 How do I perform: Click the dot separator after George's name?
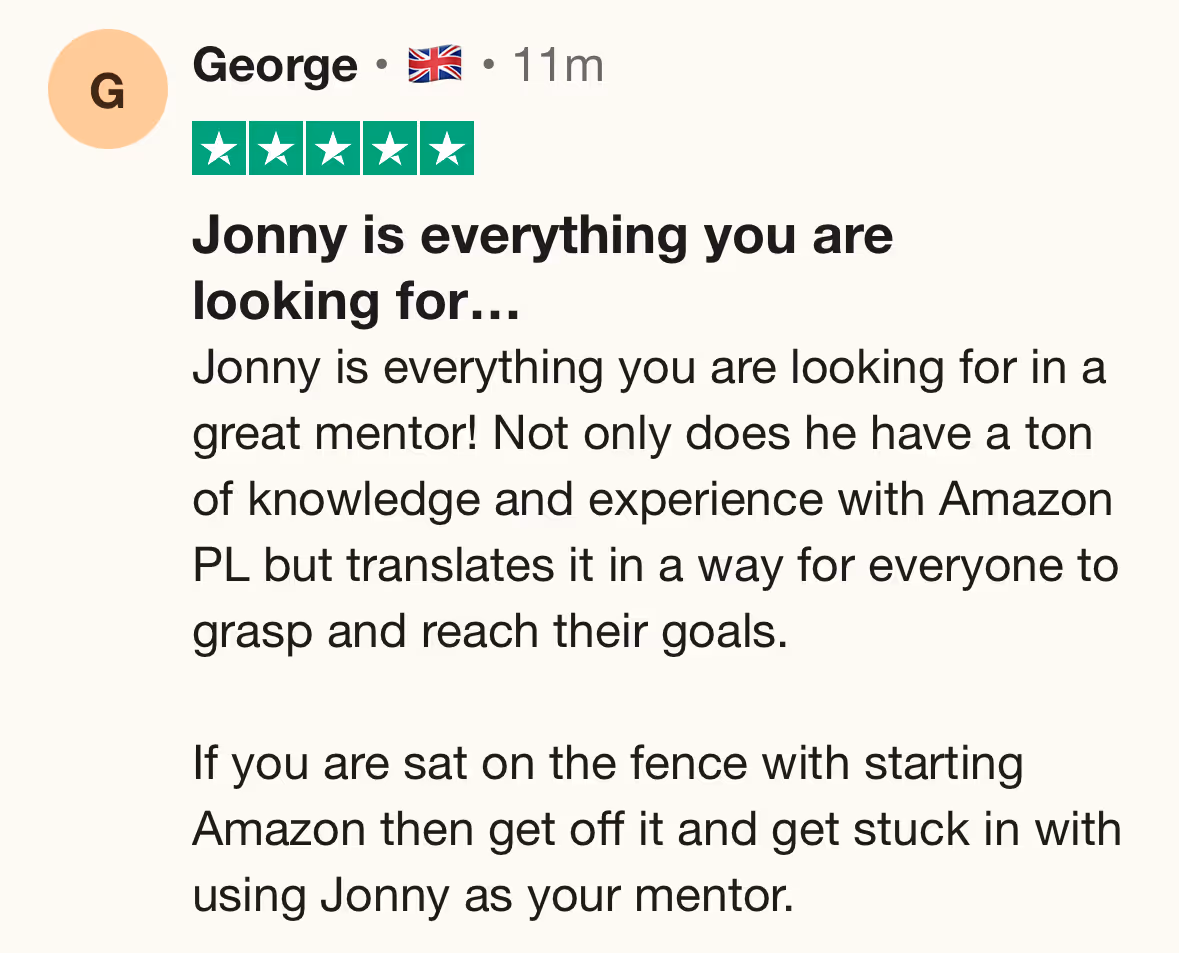tap(382, 65)
